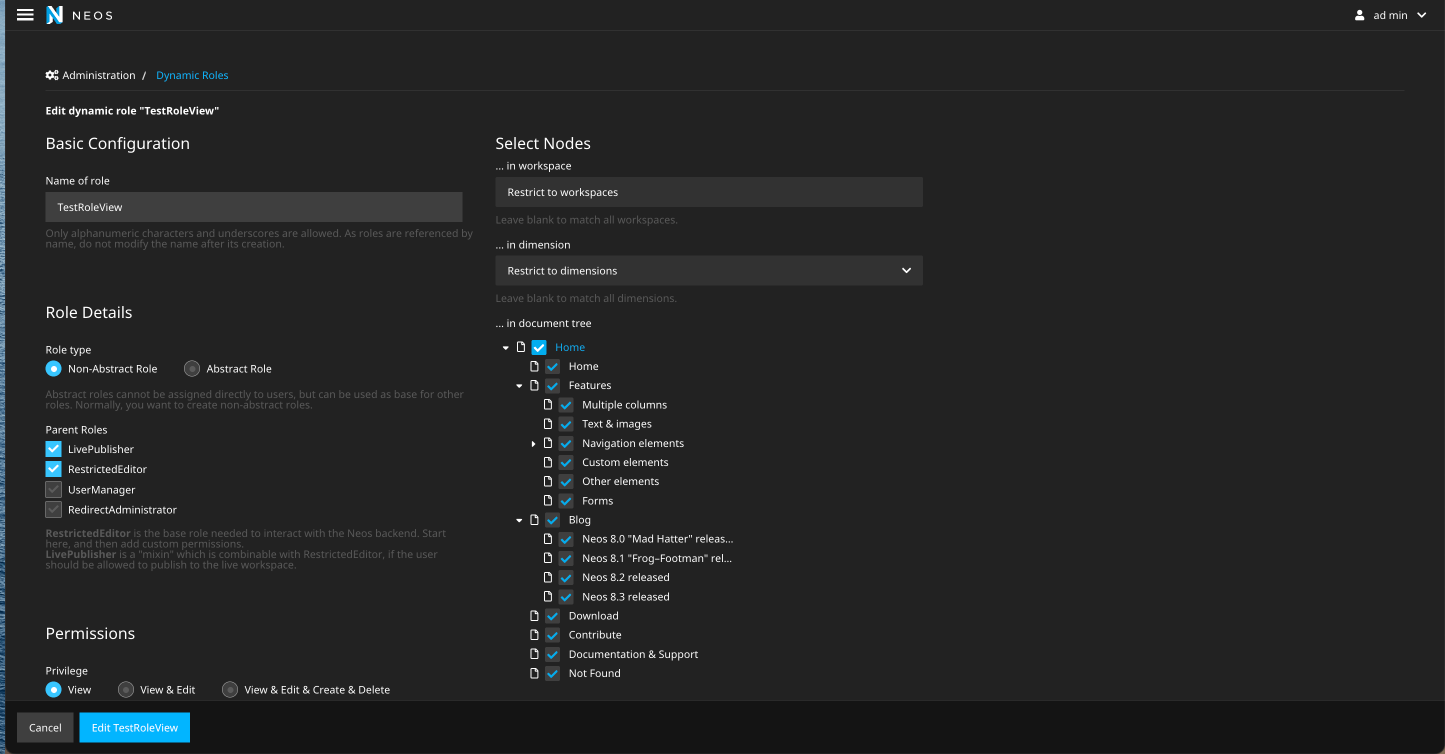Go to the Administration breadcrumb
The height and width of the screenshot is (754, 1445).
pos(99,75)
